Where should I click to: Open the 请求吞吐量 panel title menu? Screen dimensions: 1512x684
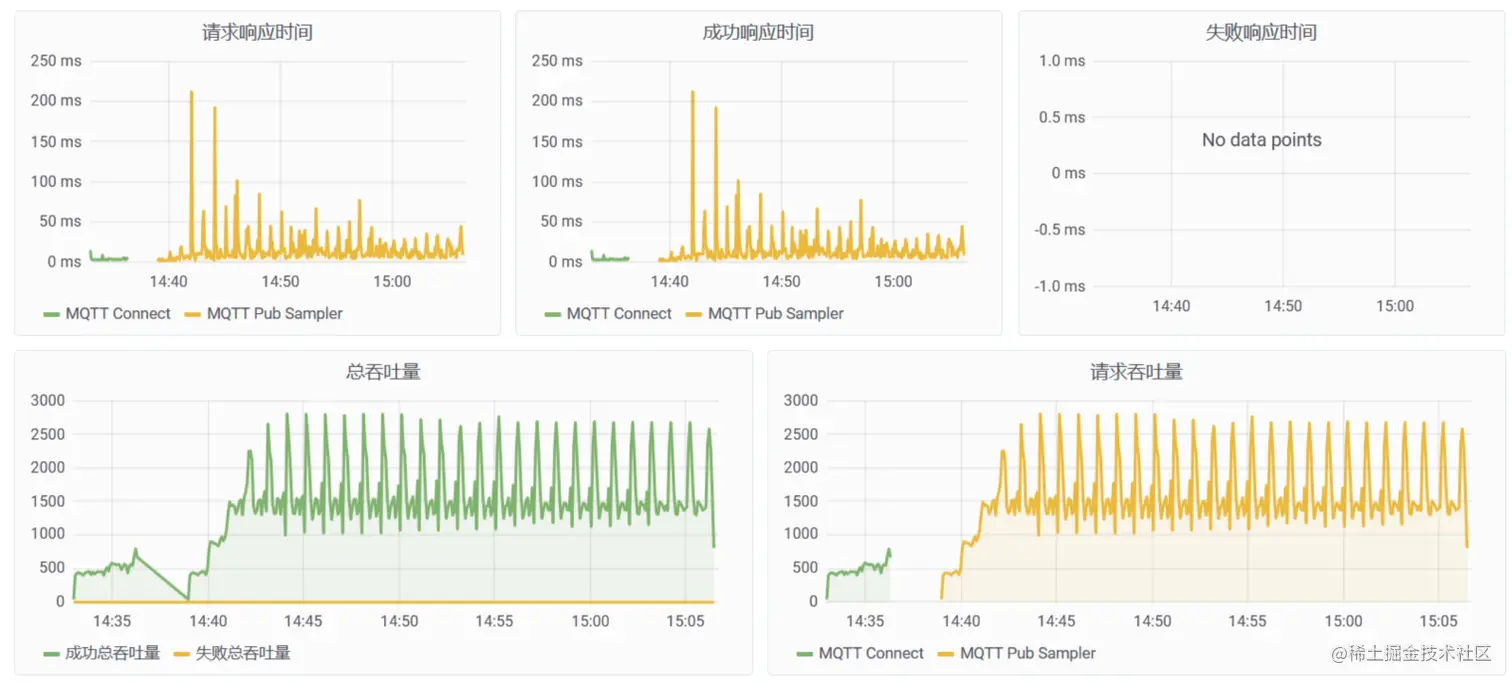[x=1136, y=372]
